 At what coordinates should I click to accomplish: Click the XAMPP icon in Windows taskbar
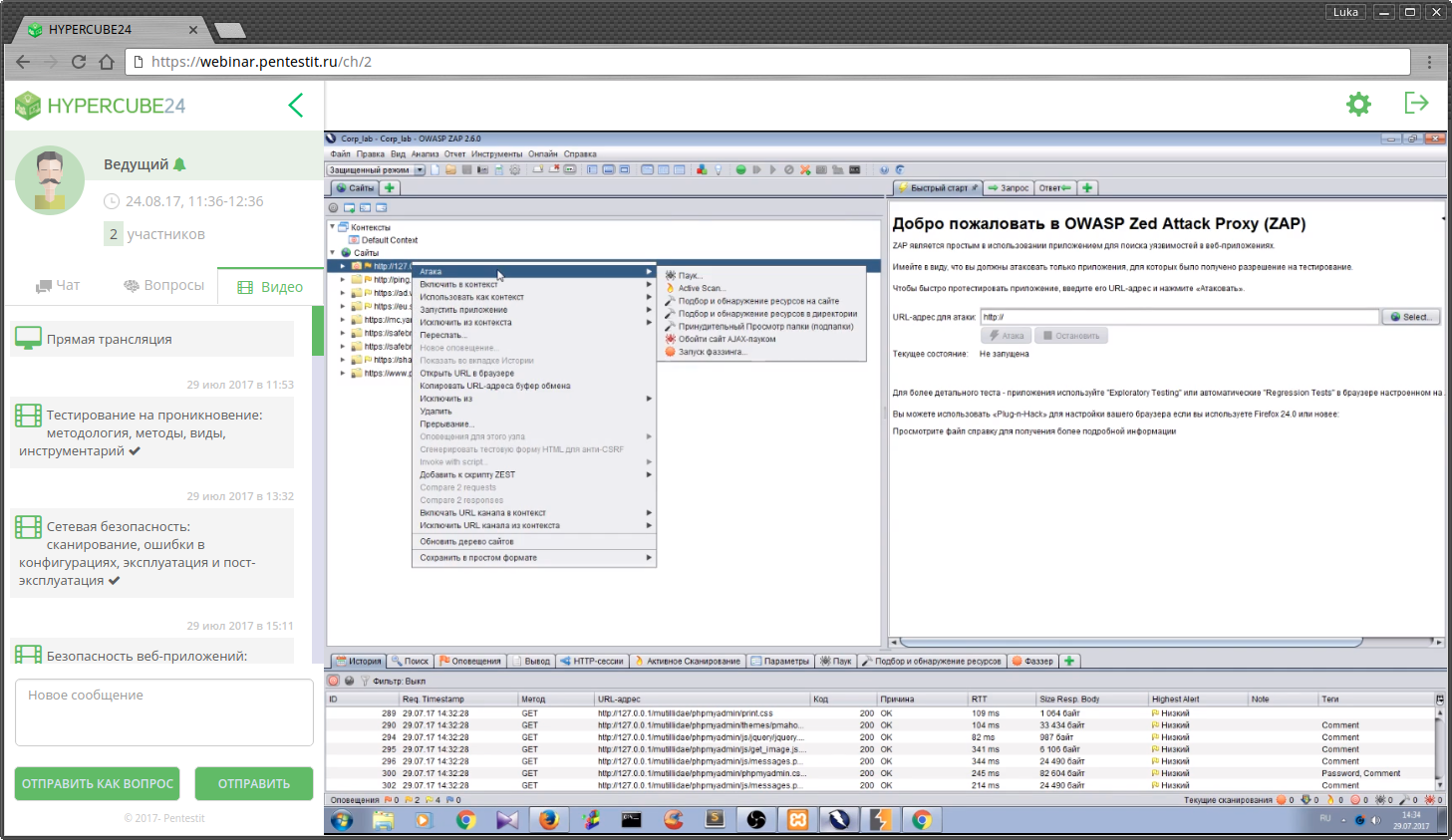pyautogui.click(x=797, y=820)
